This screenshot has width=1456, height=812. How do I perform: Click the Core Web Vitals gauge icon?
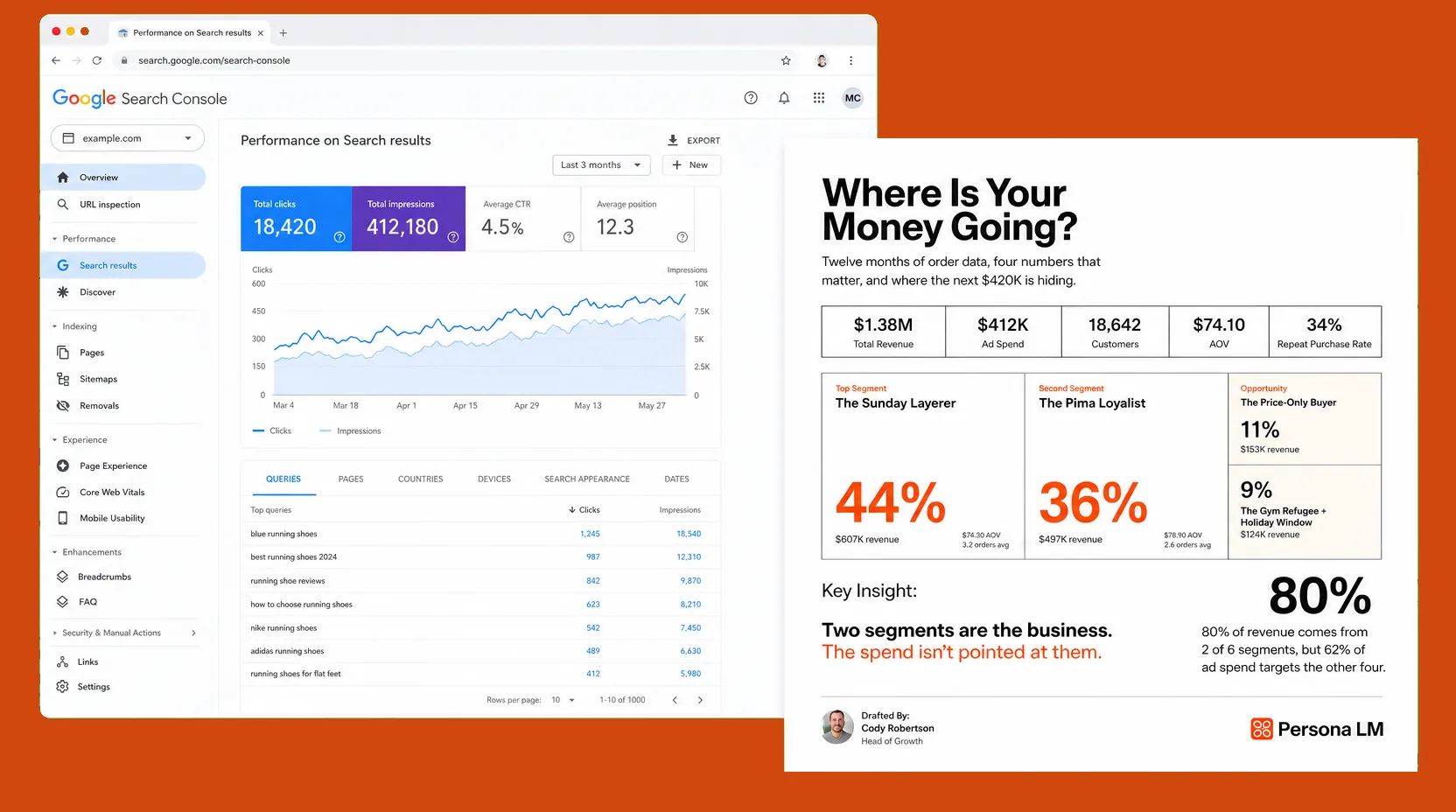tap(63, 493)
